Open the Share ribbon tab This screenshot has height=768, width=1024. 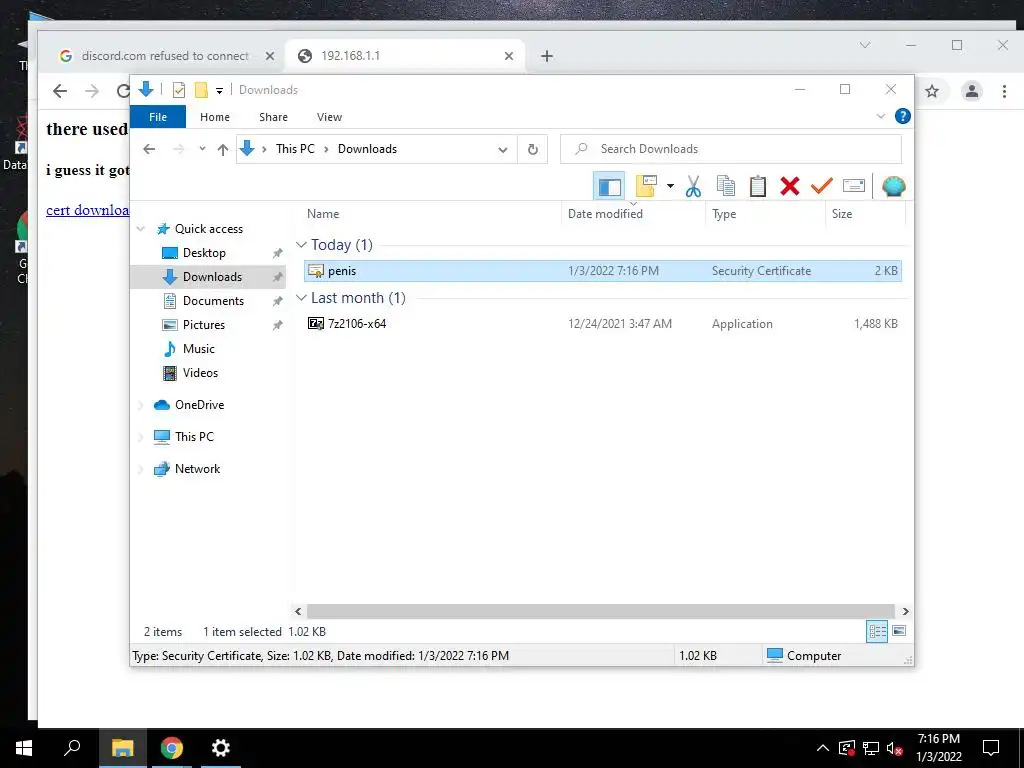tap(273, 117)
